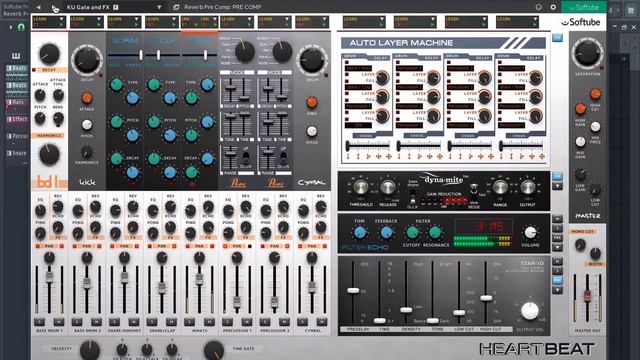Click the Saturation knob in Master section
640x360 pixels.
point(587,53)
